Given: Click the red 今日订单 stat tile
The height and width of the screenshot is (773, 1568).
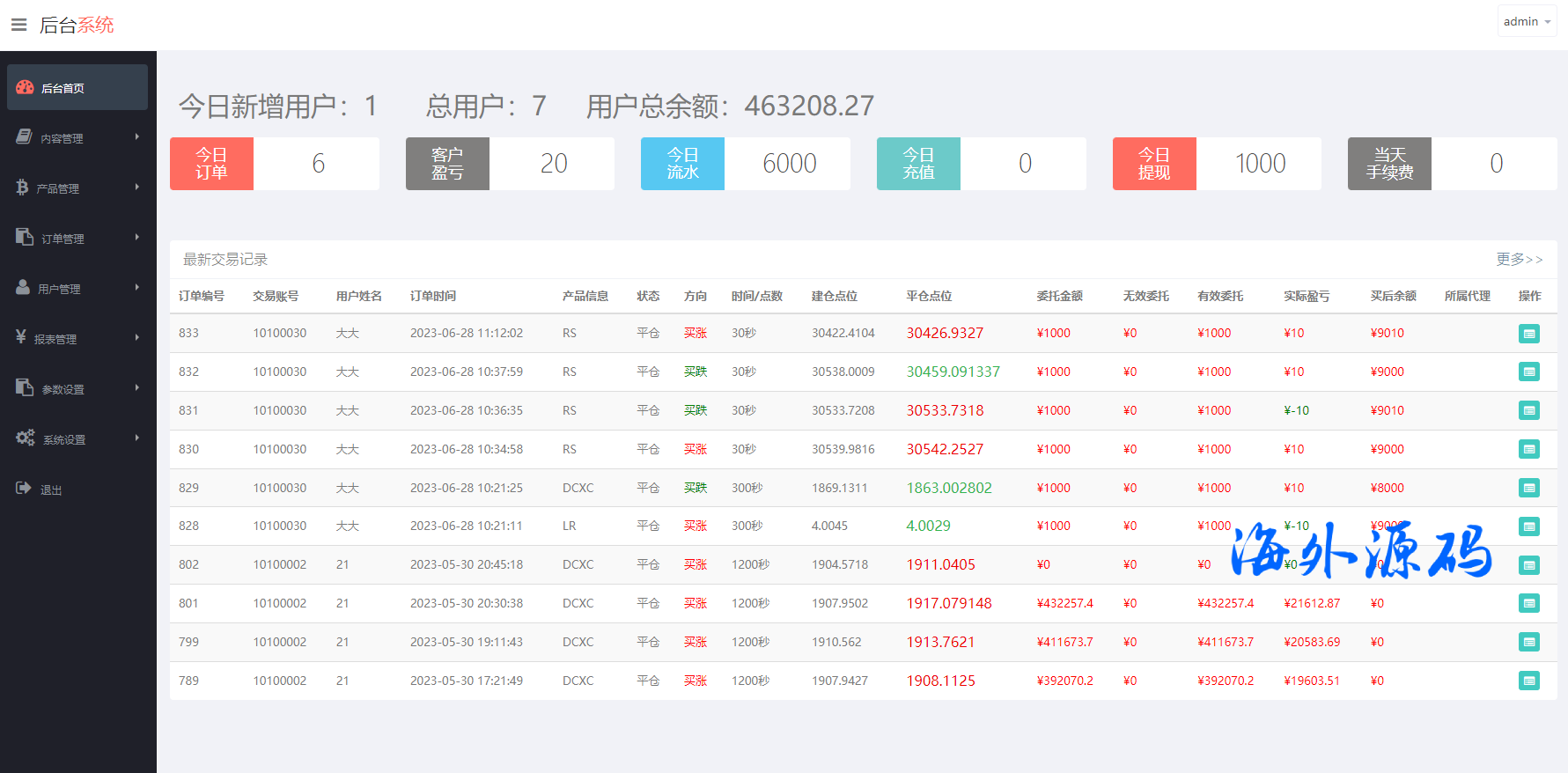Looking at the screenshot, I should point(211,164).
